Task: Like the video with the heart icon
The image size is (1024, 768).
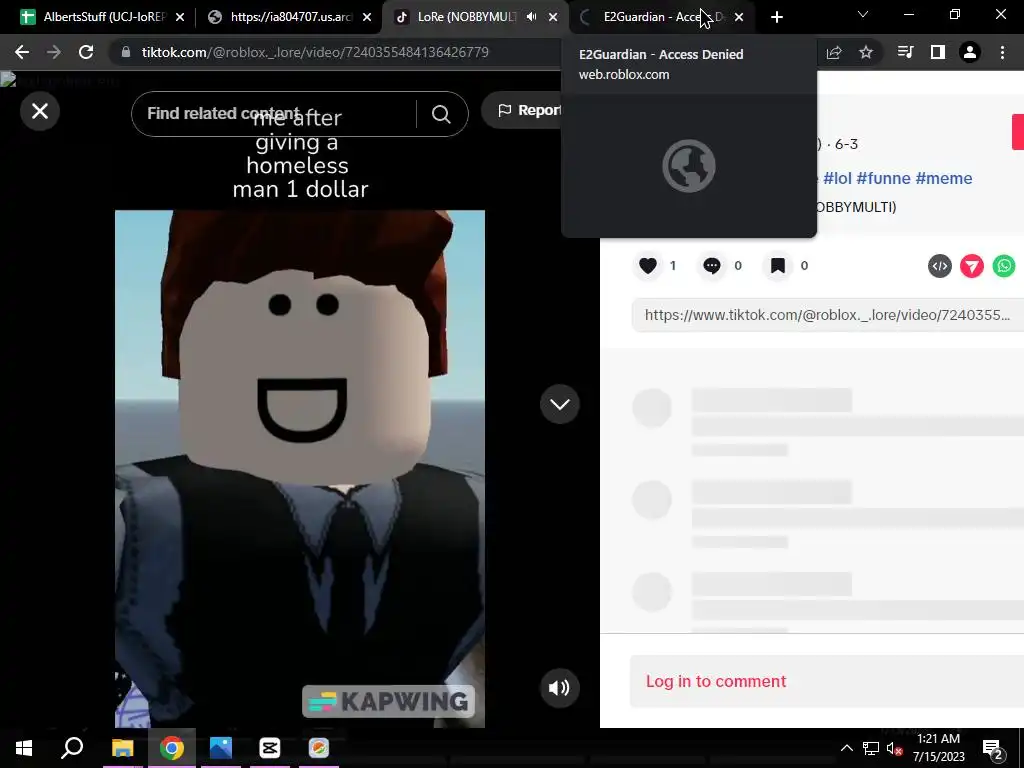Action: [648, 266]
